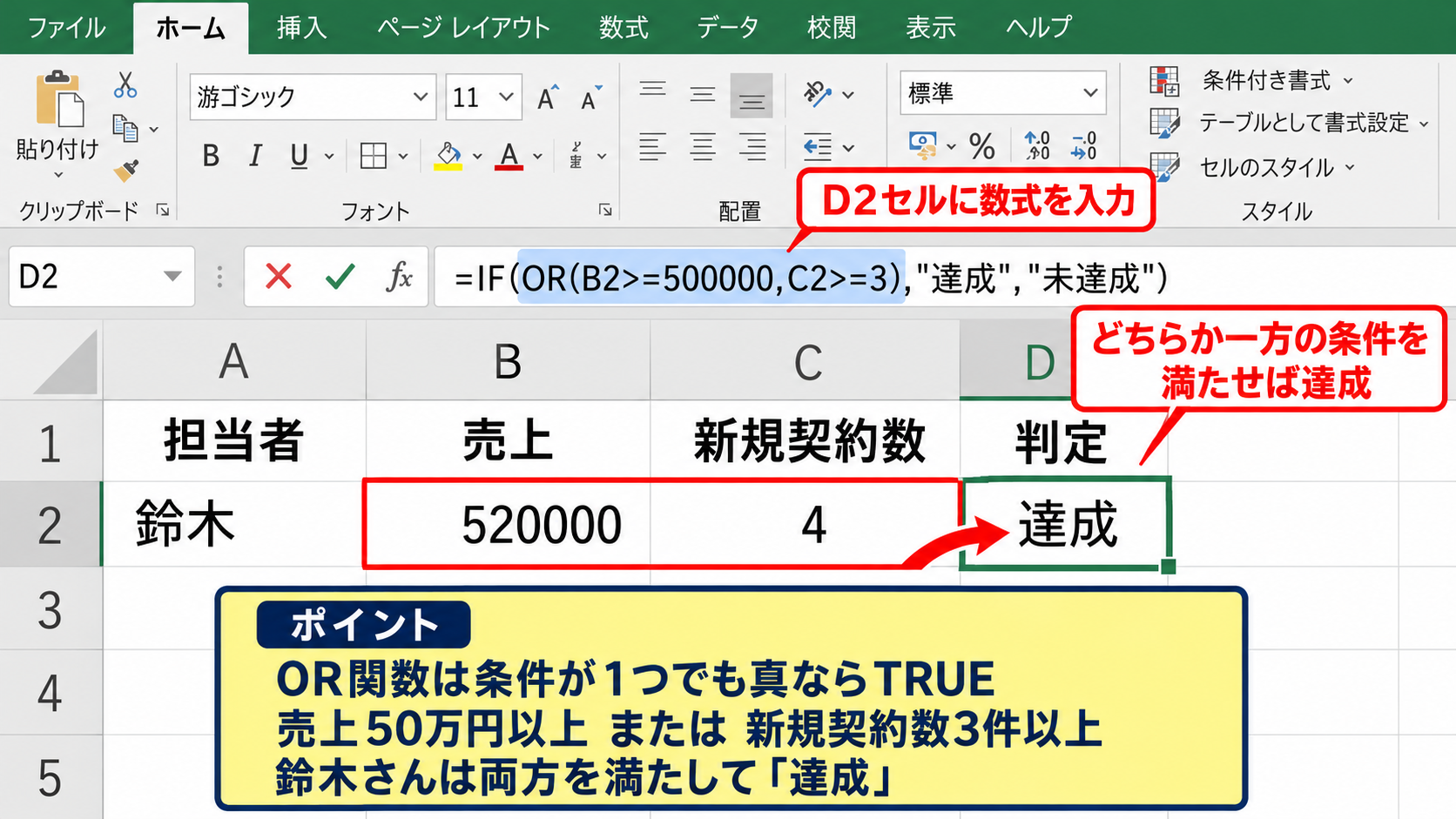1456x819 pixels.
Task: Confirm formula with green checkmark
Action: tap(340, 277)
